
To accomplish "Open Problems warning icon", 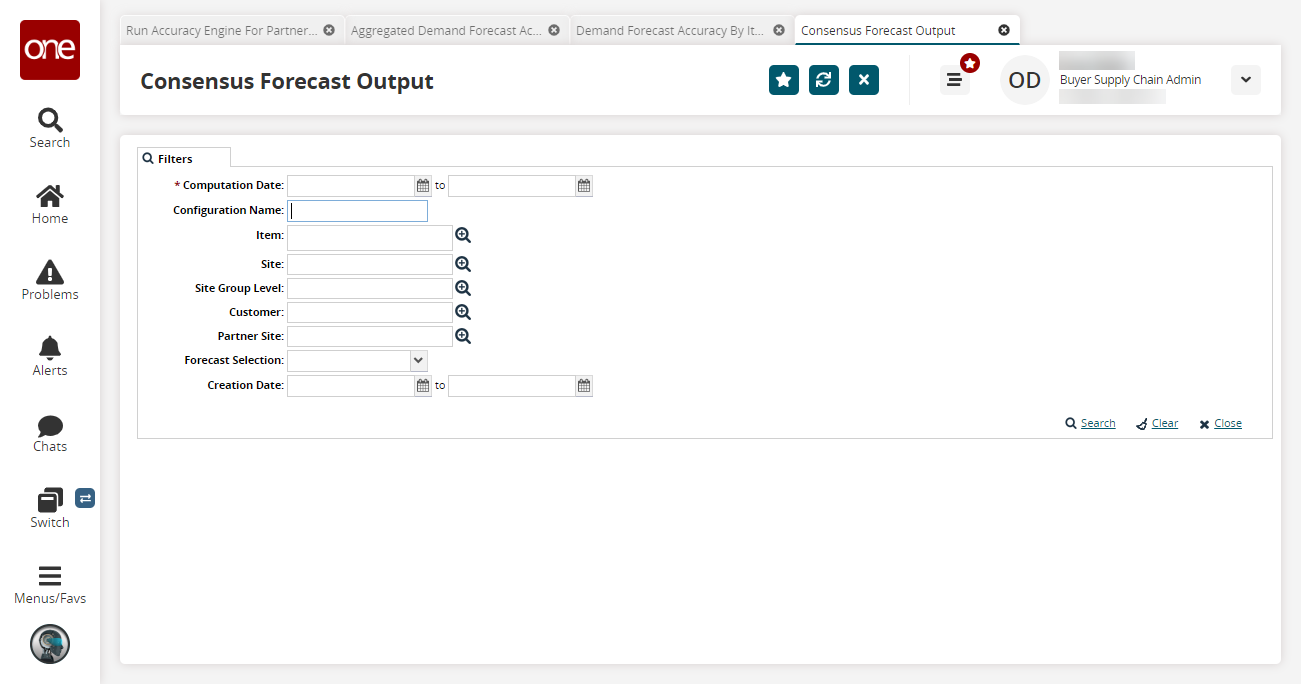I will (50, 272).
